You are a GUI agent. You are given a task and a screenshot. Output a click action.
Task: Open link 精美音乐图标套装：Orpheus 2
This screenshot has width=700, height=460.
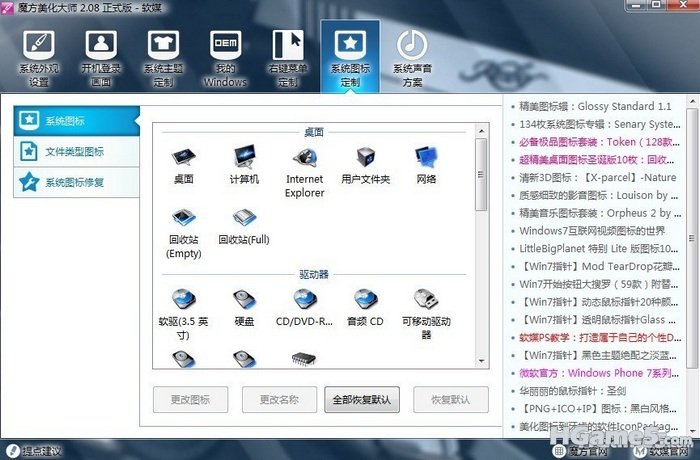tap(600, 213)
